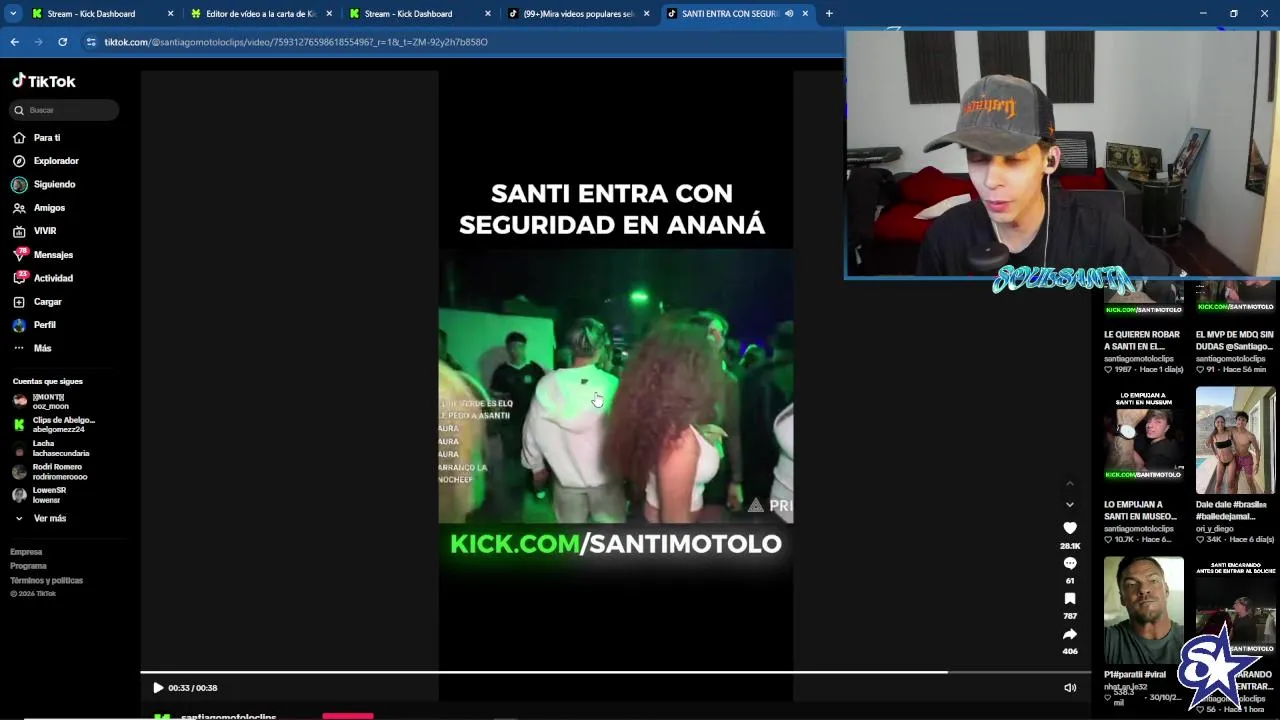
Task: Click the browser address bar URL
Action: click(x=296, y=42)
